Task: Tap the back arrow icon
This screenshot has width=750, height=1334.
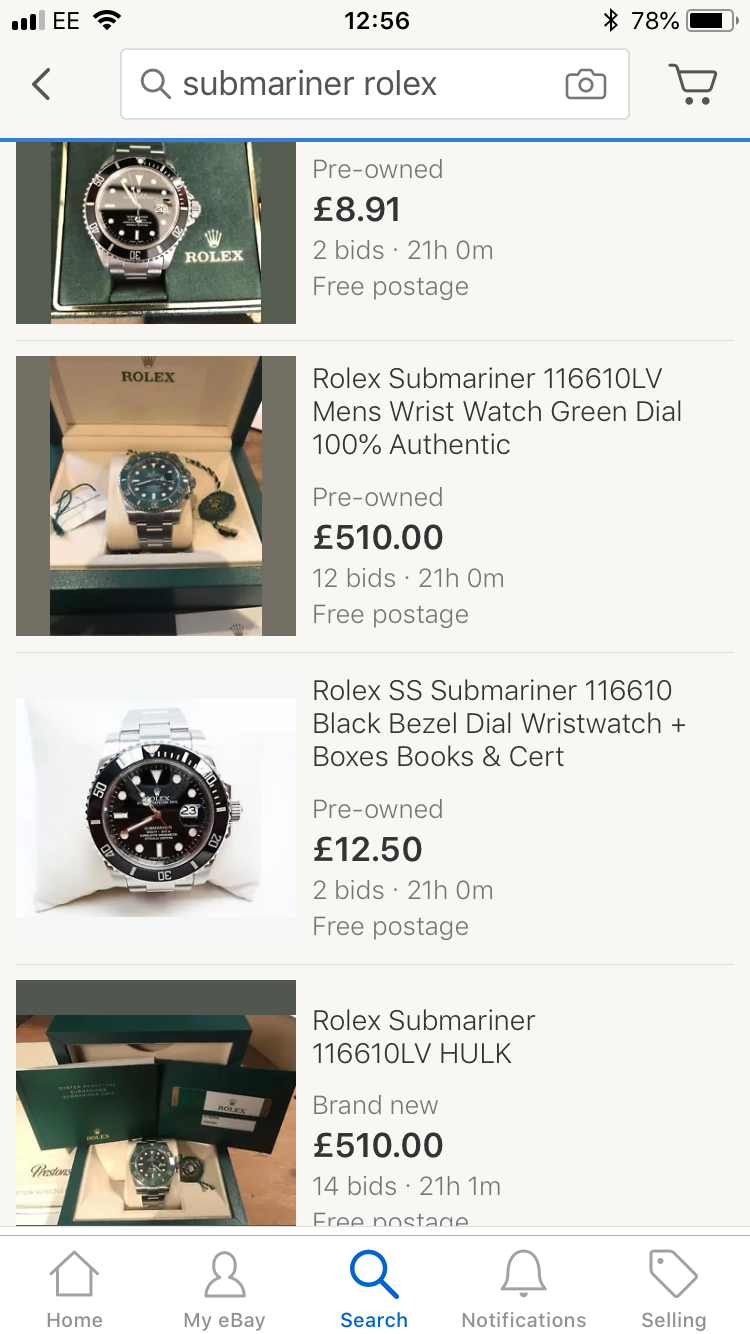Action: point(41,84)
